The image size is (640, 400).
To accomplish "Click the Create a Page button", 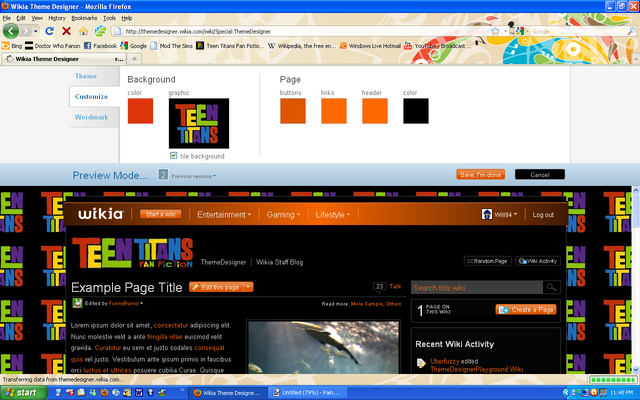I will coord(526,310).
